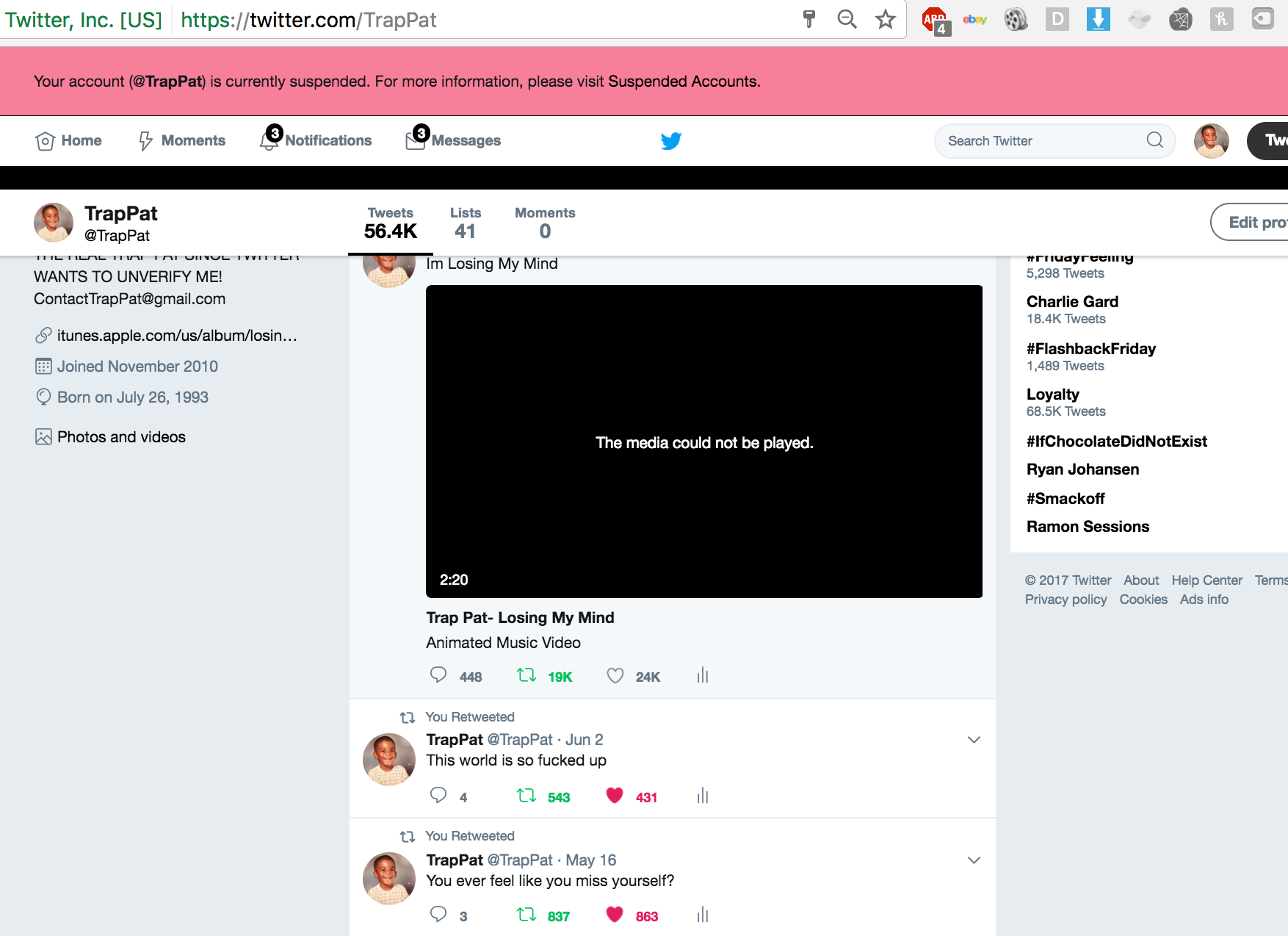Image resolution: width=1288 pixels, height=936 pixels.
Task: Open the Cookies footer link
Action: pyautogui.click(x=1143, y=600)
